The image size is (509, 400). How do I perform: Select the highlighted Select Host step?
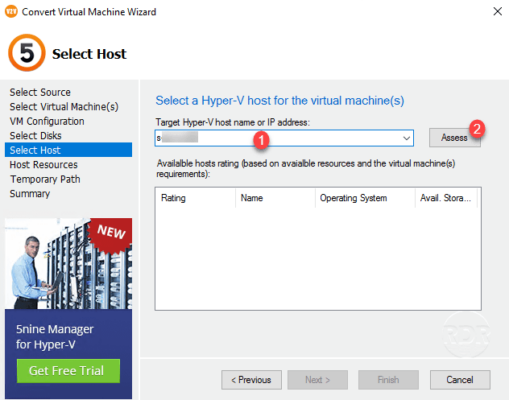pyautogui.click(x=68, y=150)
